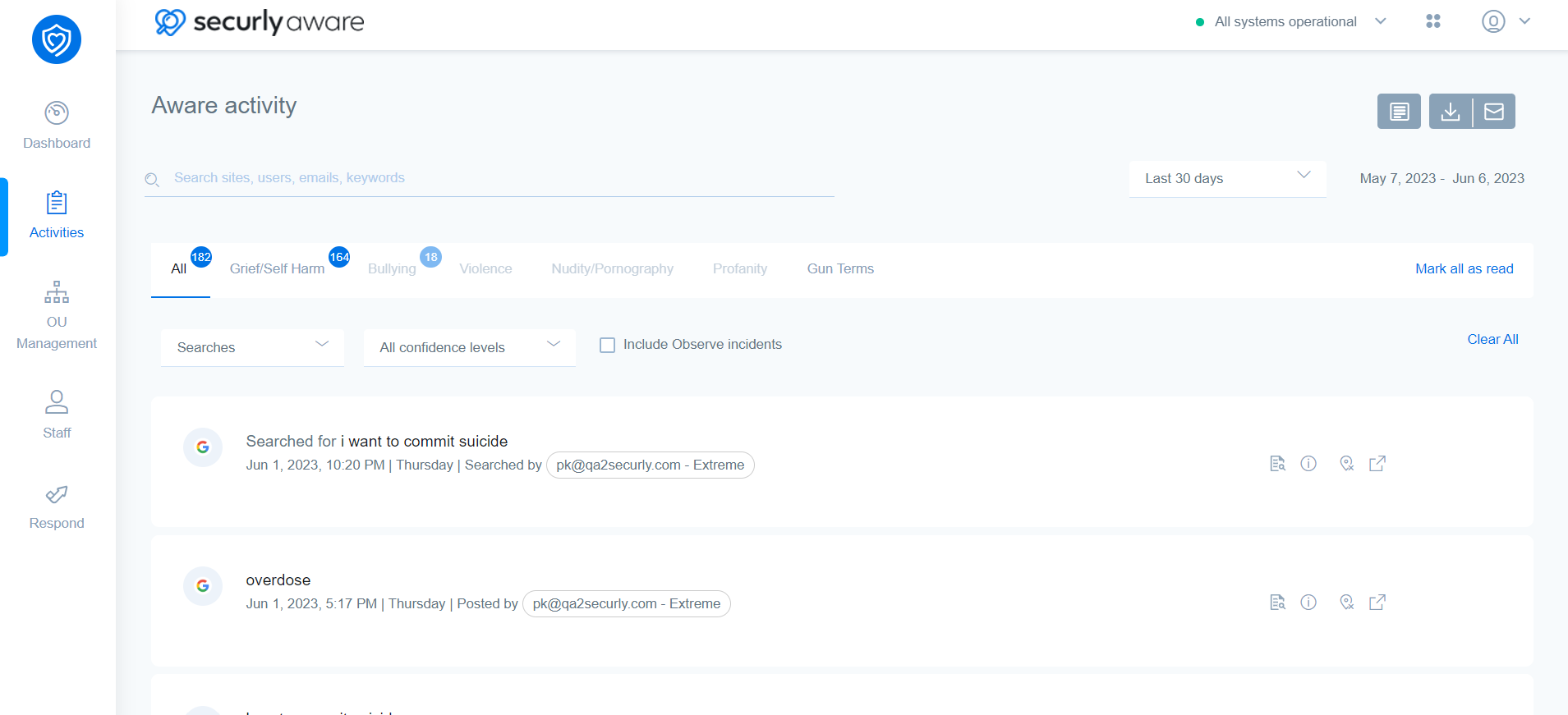The image size is (1568, 715).
Task: Click the 18 badge on Bullying tab
Action: click(430, 257)
